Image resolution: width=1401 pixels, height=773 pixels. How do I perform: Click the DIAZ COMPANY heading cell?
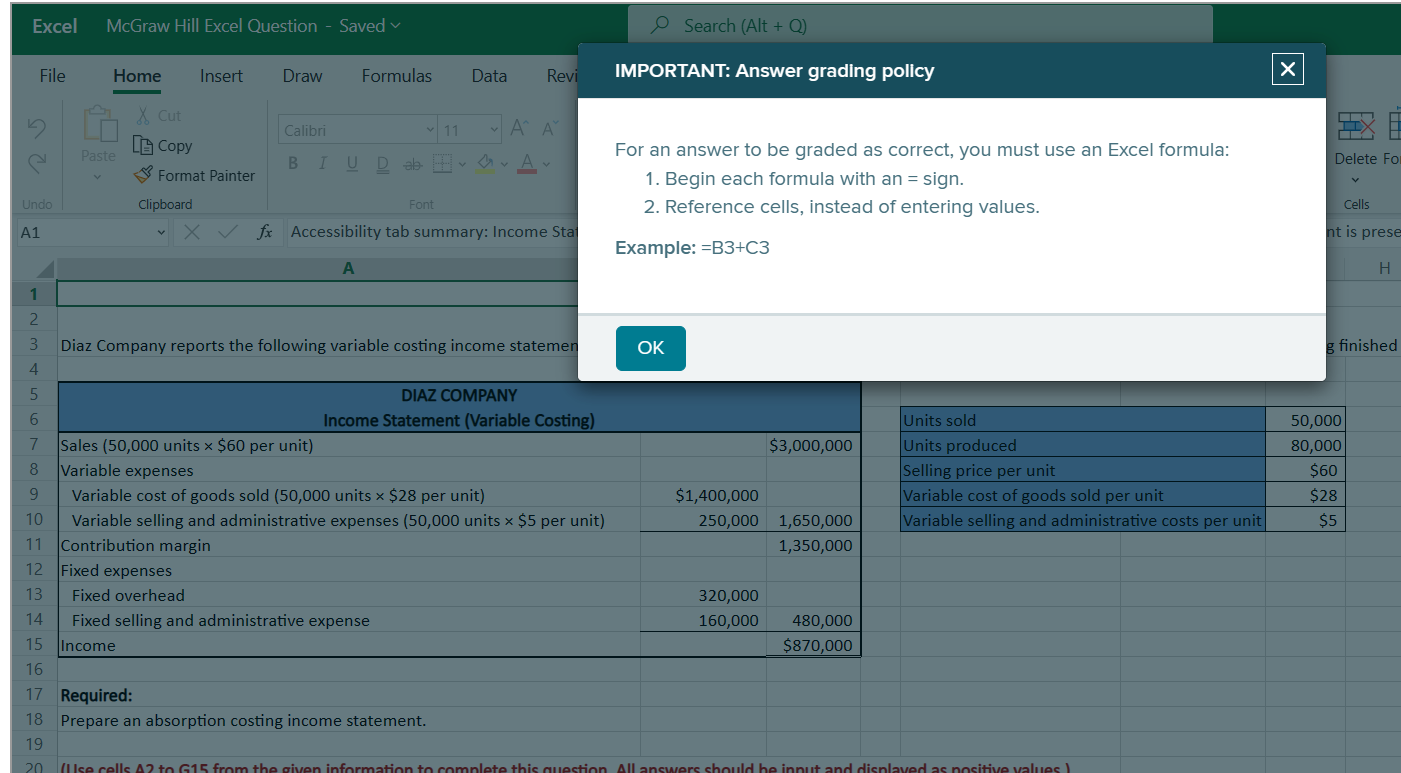[x=459, y=395]
